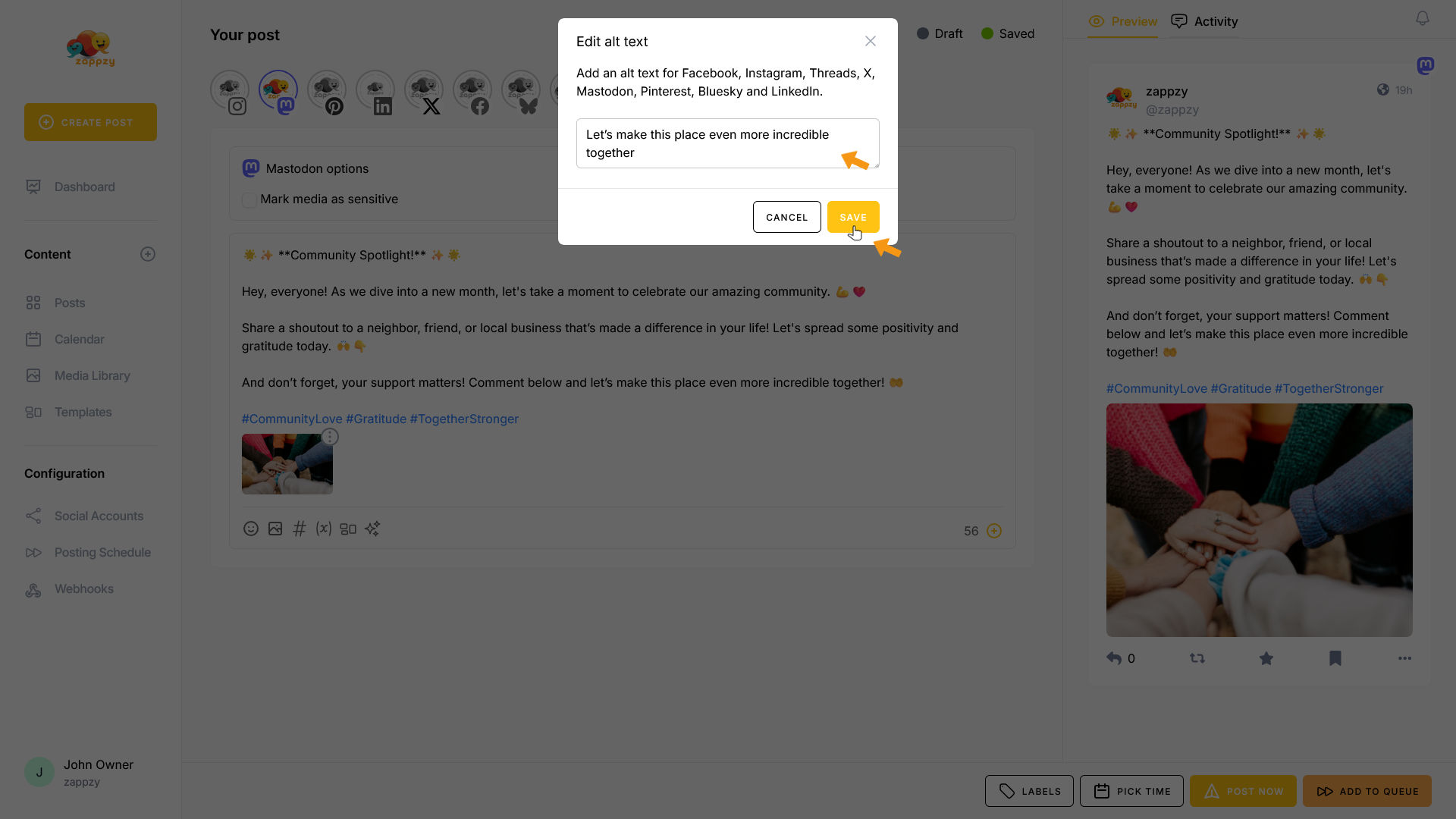The width and height of the screenshot is (1456, 819).
Task: Select the Instagram account avatar
Action: click(230, 91)
